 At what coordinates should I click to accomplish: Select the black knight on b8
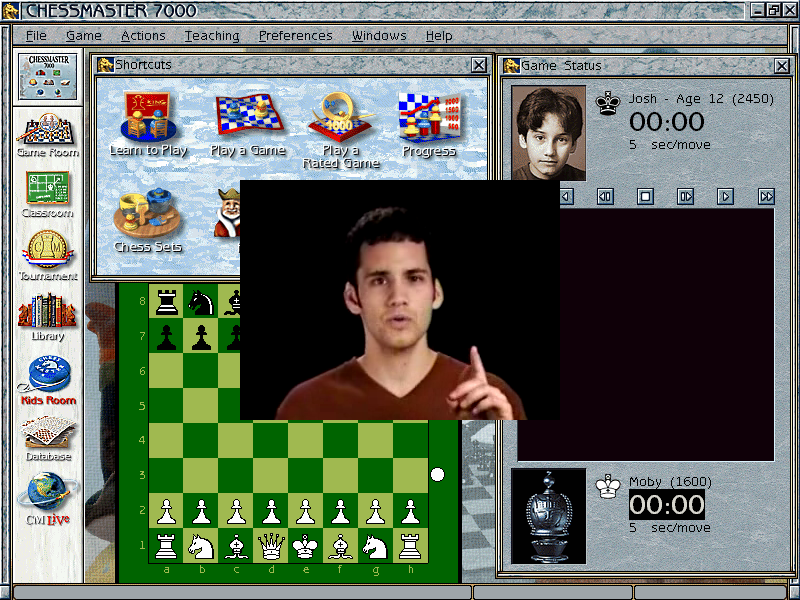201,302
